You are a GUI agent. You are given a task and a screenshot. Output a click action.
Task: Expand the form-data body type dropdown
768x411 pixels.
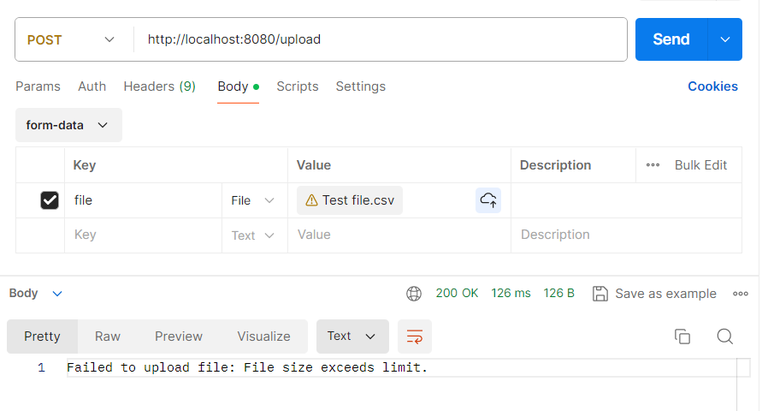point(68,125)
